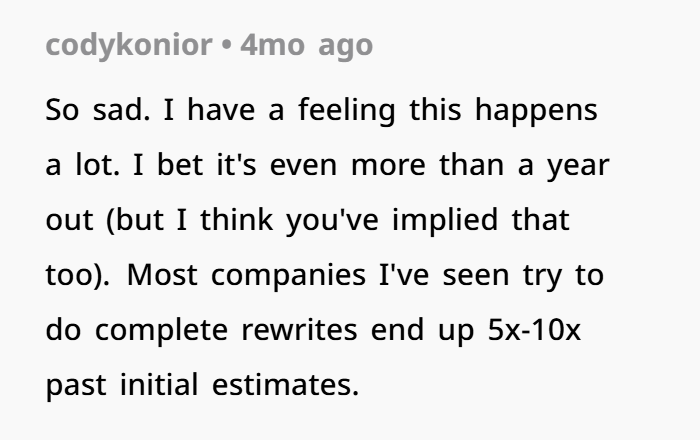Screen dimensions: 700x440
Task: Click the word 'feeling' in the first line
Action: pyautogui.click(x=346, y=111)
